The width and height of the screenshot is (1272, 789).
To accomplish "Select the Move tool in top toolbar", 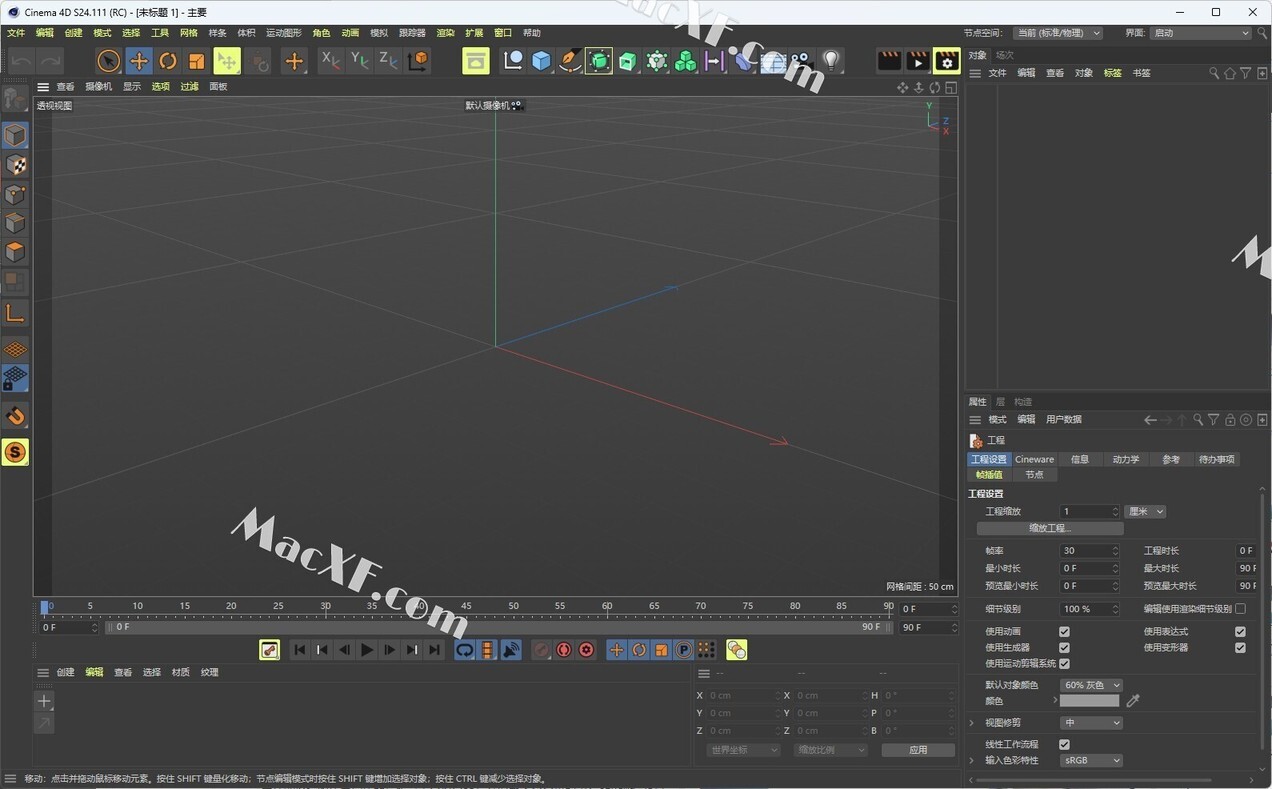I will click(139, 61).
